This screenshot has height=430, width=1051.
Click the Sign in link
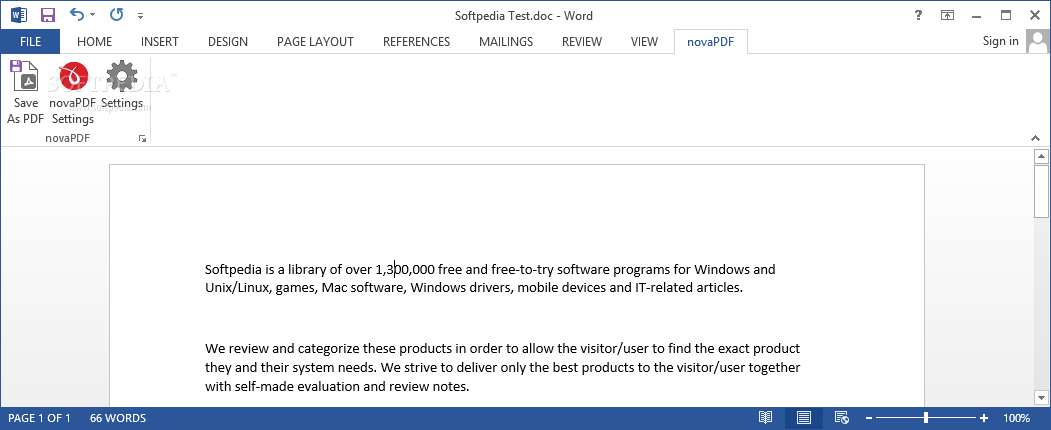pyautogui.click(x=1000, y=41)
